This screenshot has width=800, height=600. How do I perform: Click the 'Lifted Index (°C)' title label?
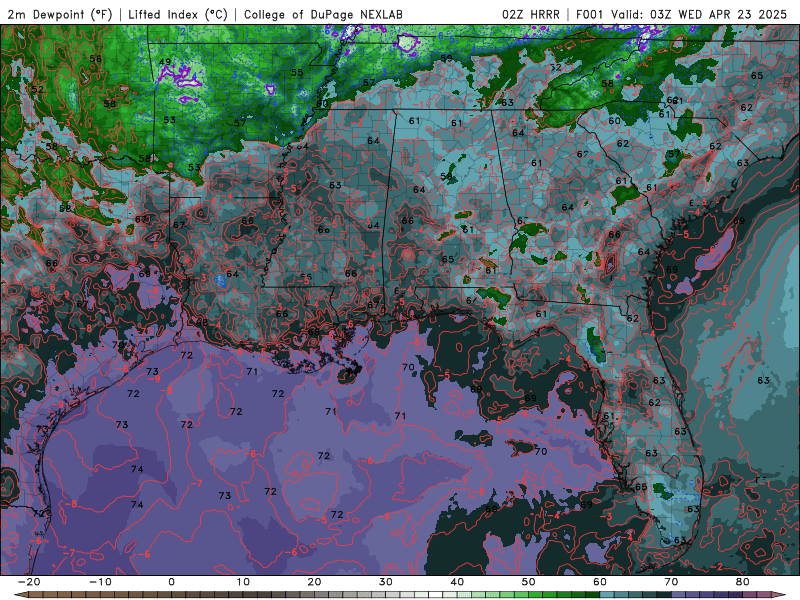click(178, 14)
